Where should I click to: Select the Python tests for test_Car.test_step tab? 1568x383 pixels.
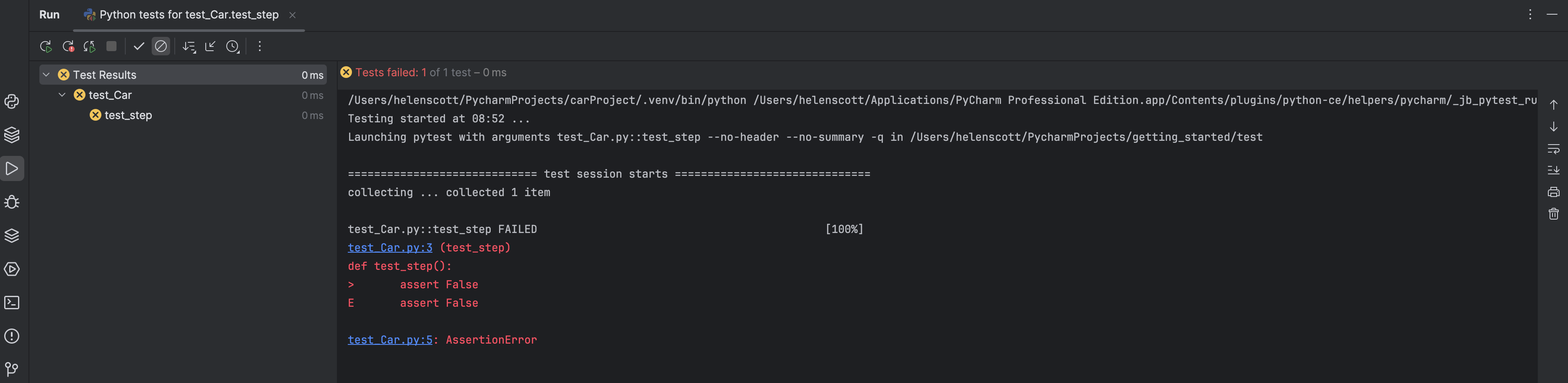[x=183, y=15]
